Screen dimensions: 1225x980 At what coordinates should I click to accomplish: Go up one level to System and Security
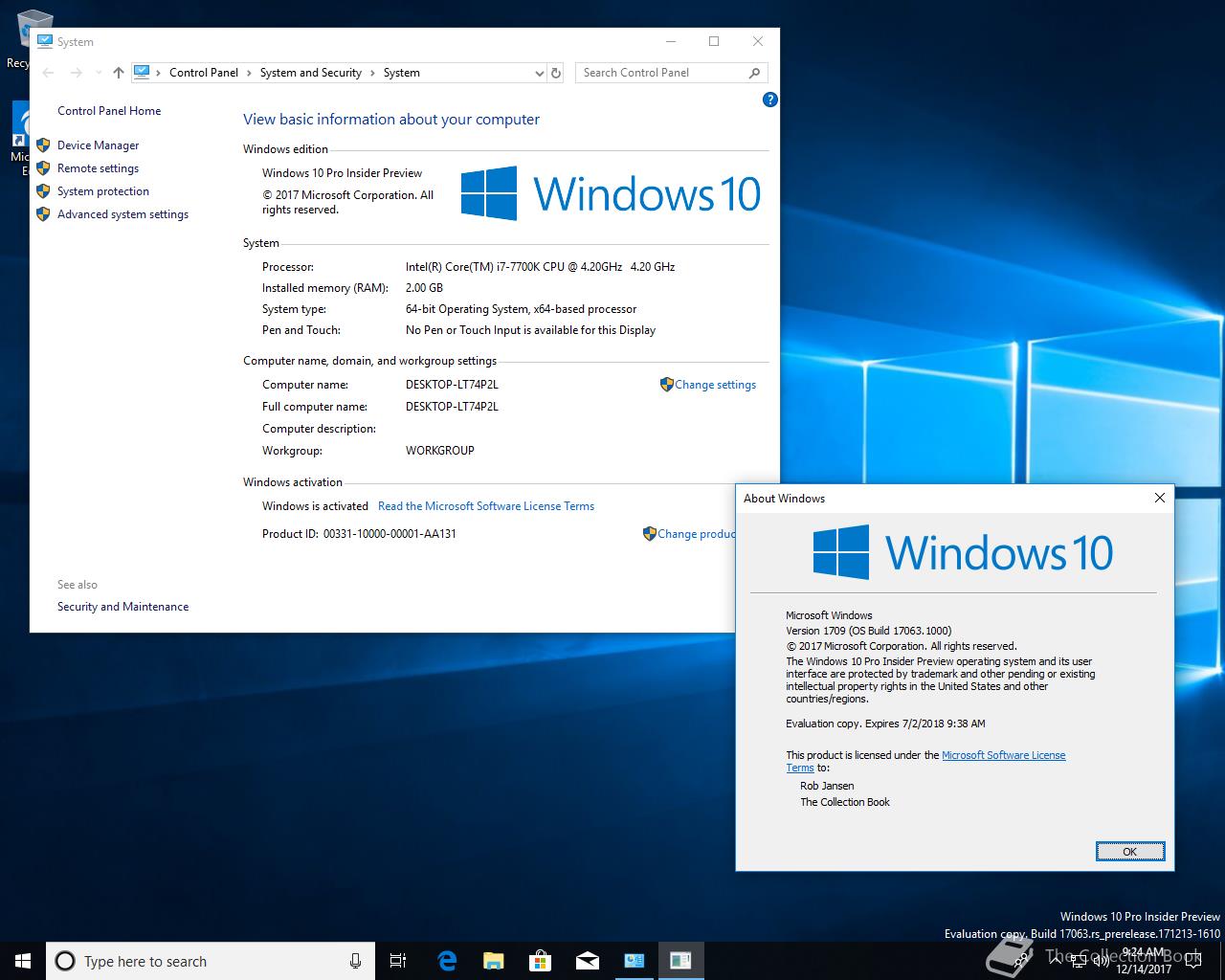click(x=118, y=73)
